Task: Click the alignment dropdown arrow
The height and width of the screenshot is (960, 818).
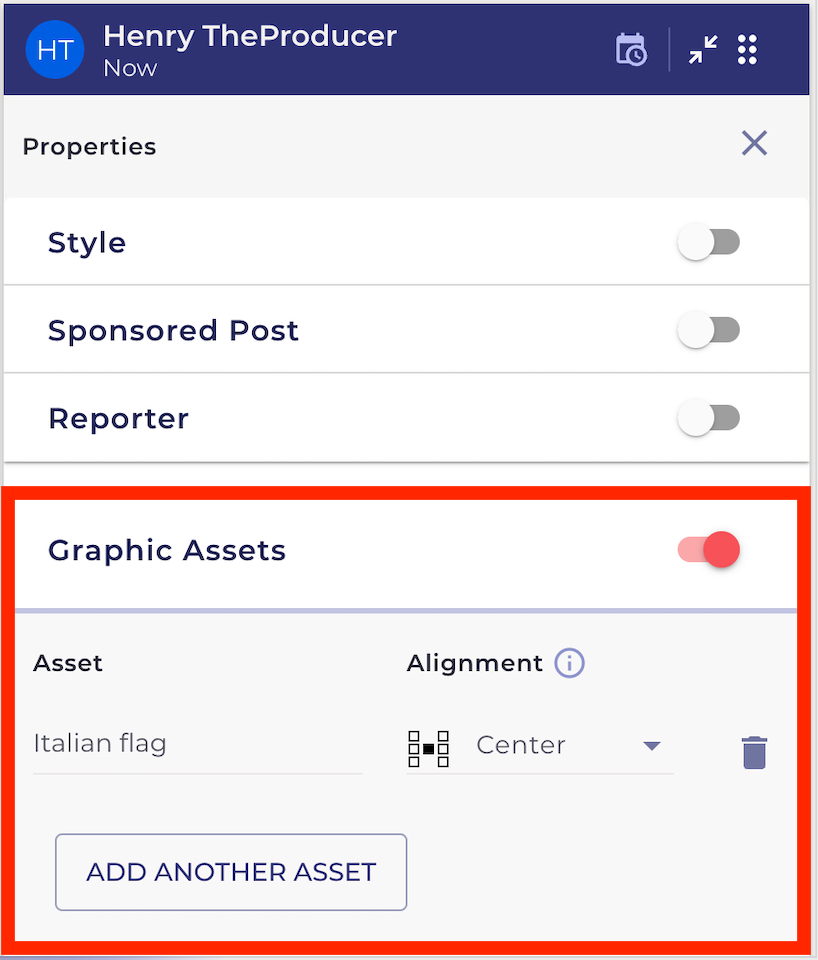Action: point(652,746)
